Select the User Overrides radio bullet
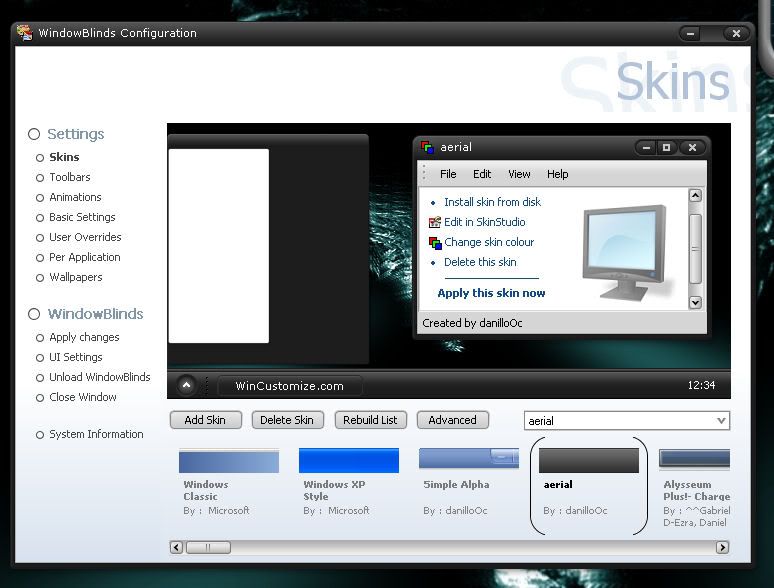The width and height of the screenshot is (774, 588). [x=40, y=238]
